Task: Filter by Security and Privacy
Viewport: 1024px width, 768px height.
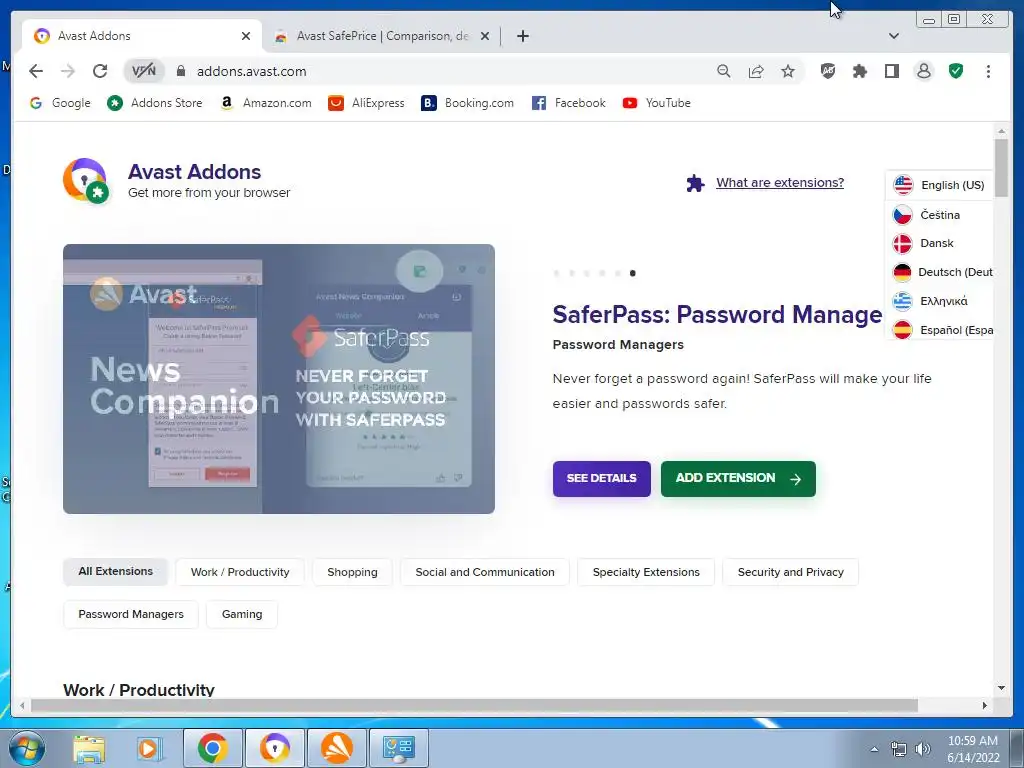Action: (790, 572)
